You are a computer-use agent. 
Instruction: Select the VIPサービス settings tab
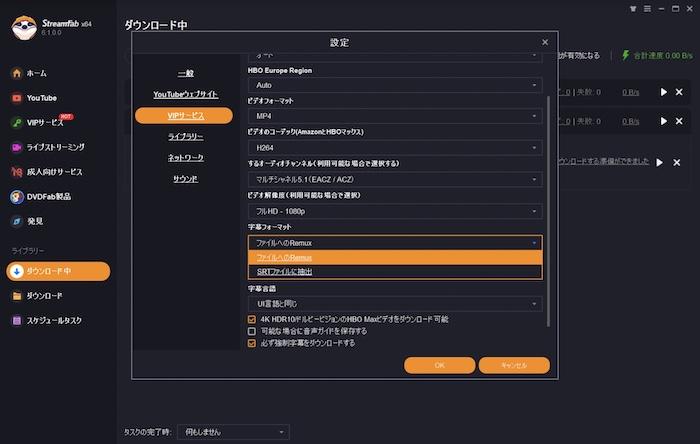tap(184, 116)
